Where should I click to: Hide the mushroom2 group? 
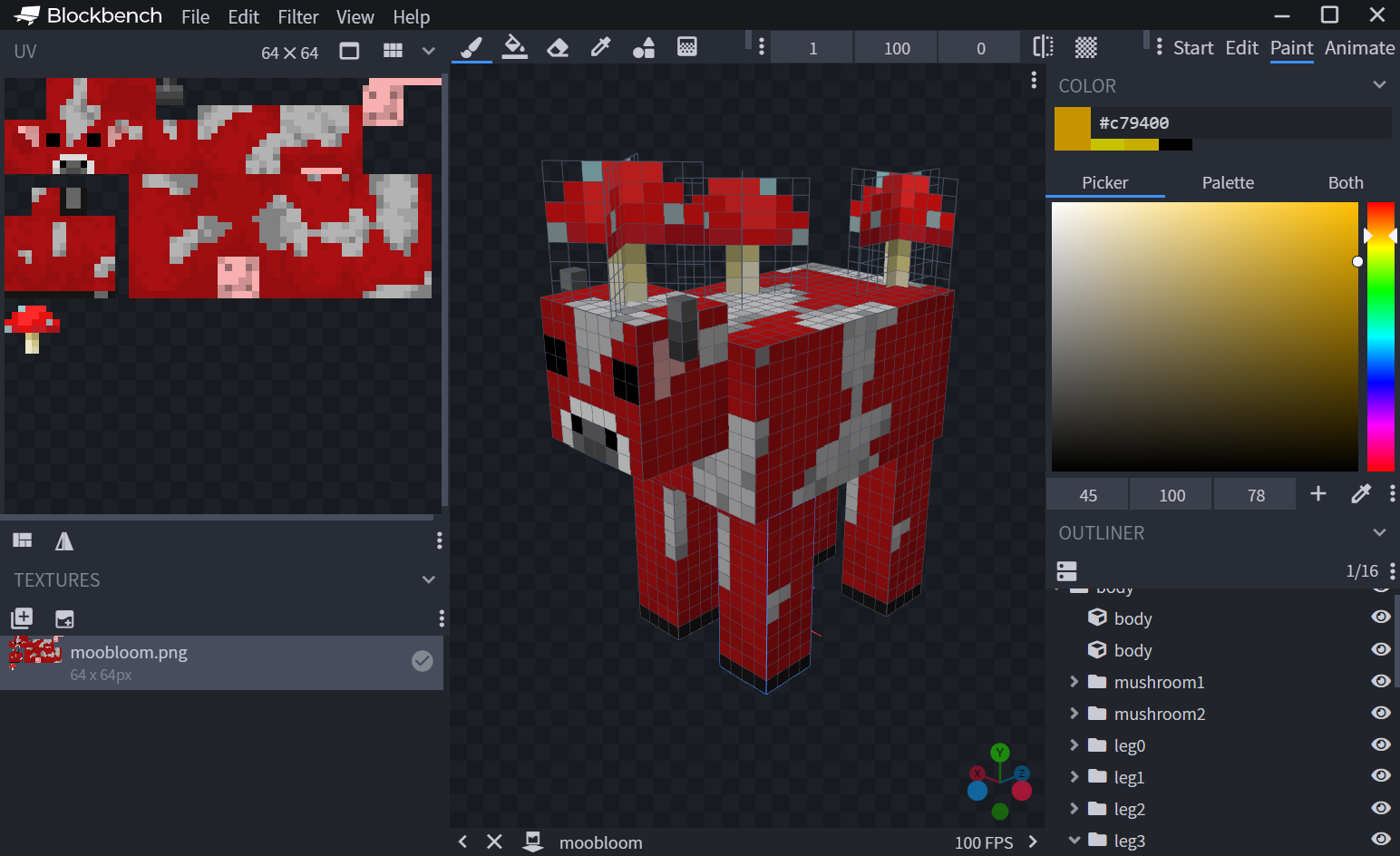tap(1381, 713)
